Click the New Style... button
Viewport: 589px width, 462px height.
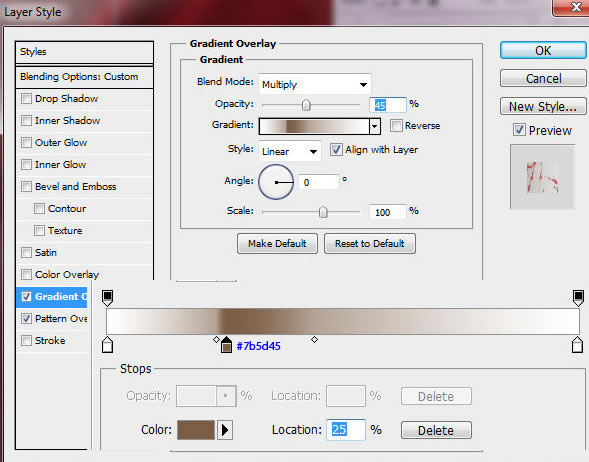[543, 106]
